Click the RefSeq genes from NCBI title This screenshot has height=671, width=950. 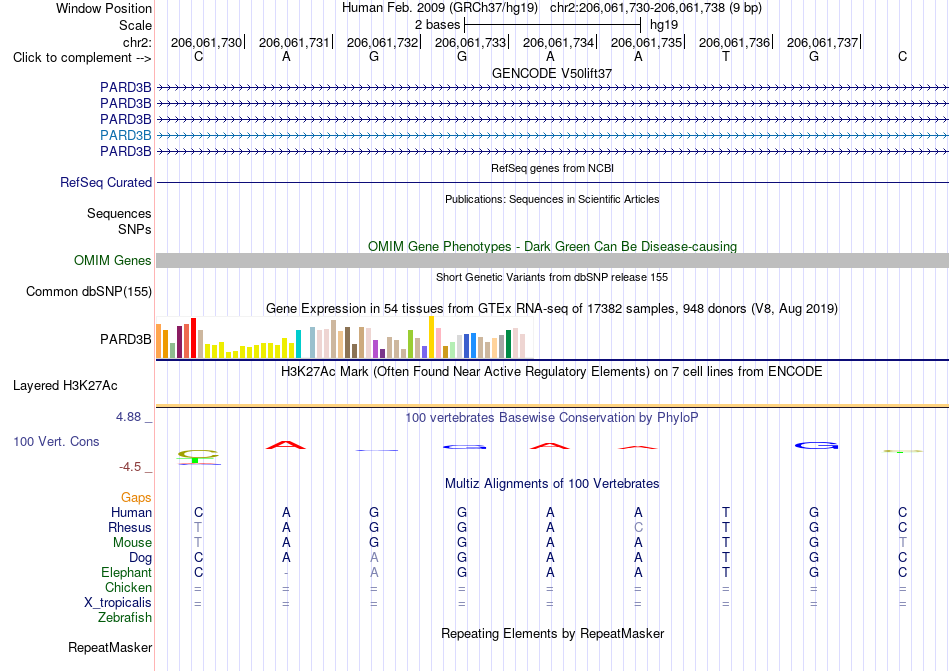coord(552,168)
